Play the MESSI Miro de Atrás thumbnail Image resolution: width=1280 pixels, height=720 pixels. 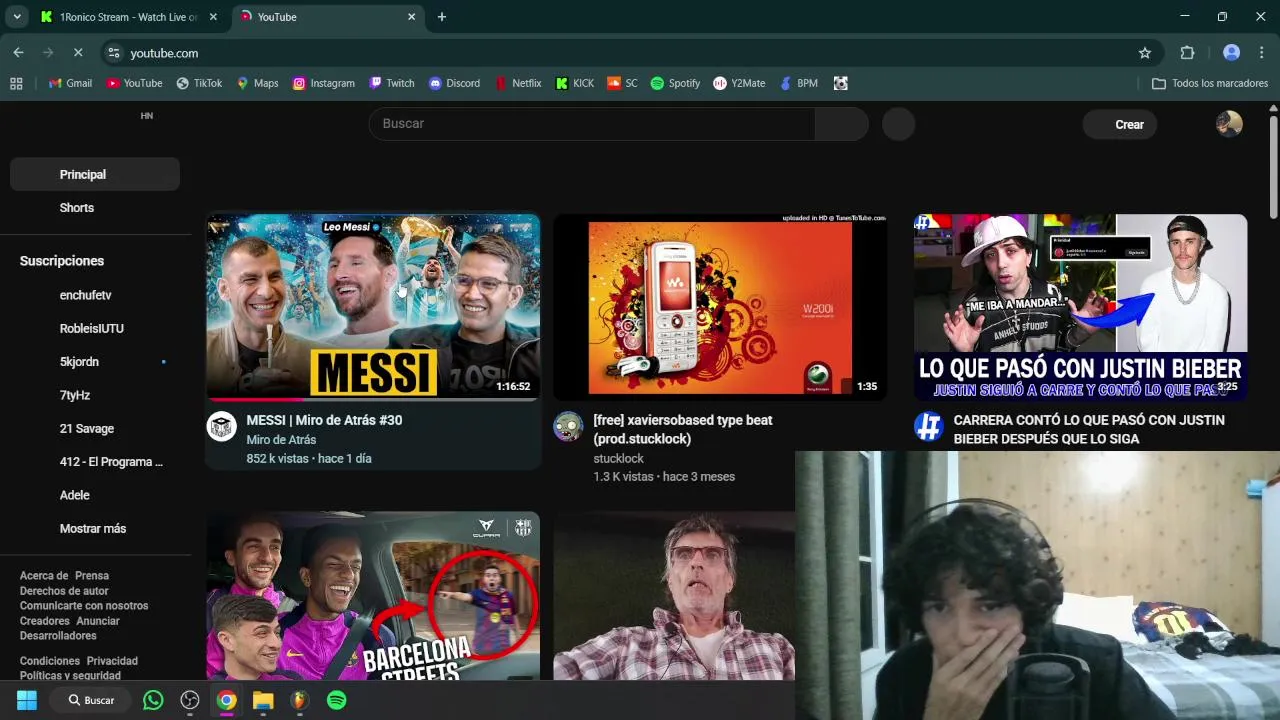pyautogui.click(x=373, y=307)
